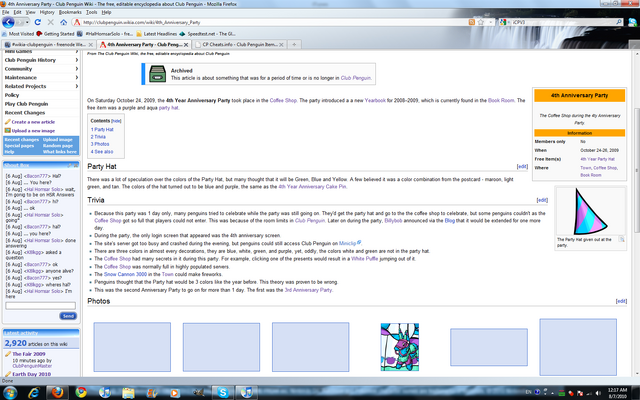Open the back/forward history dropdown
640x400 pixels.
(27, 22)
